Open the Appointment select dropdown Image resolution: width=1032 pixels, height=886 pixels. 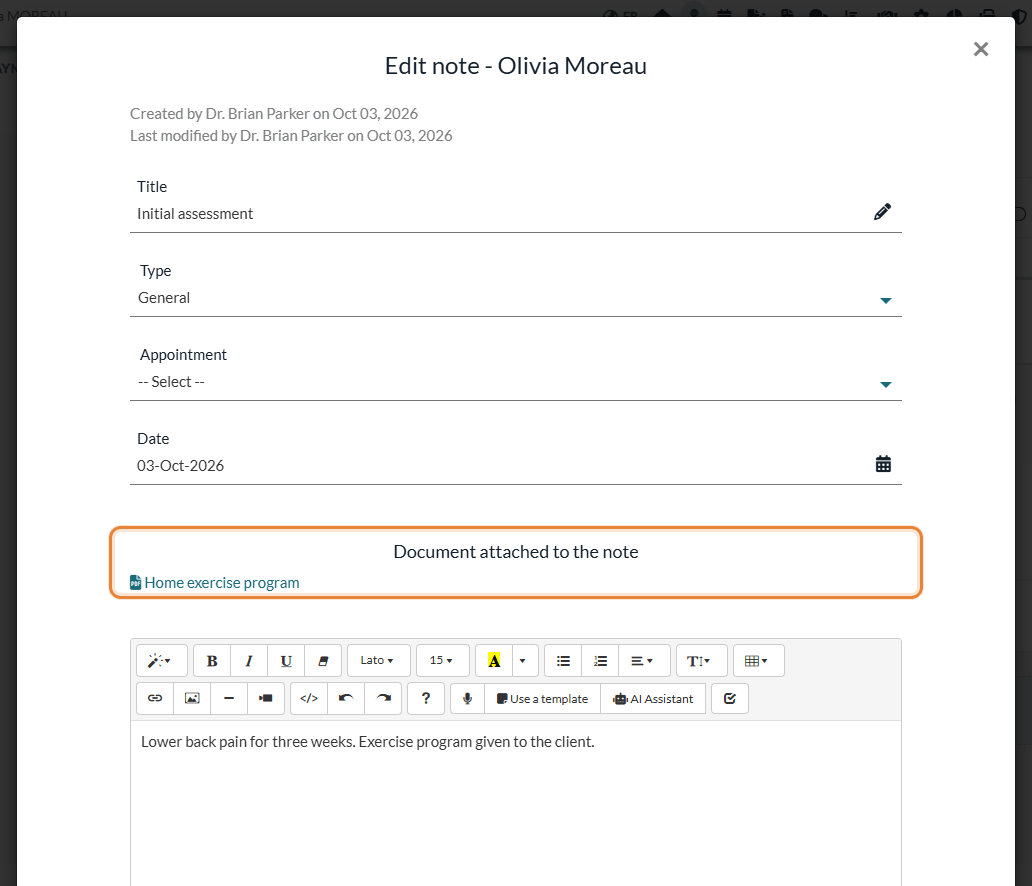(x=515, y=382)
